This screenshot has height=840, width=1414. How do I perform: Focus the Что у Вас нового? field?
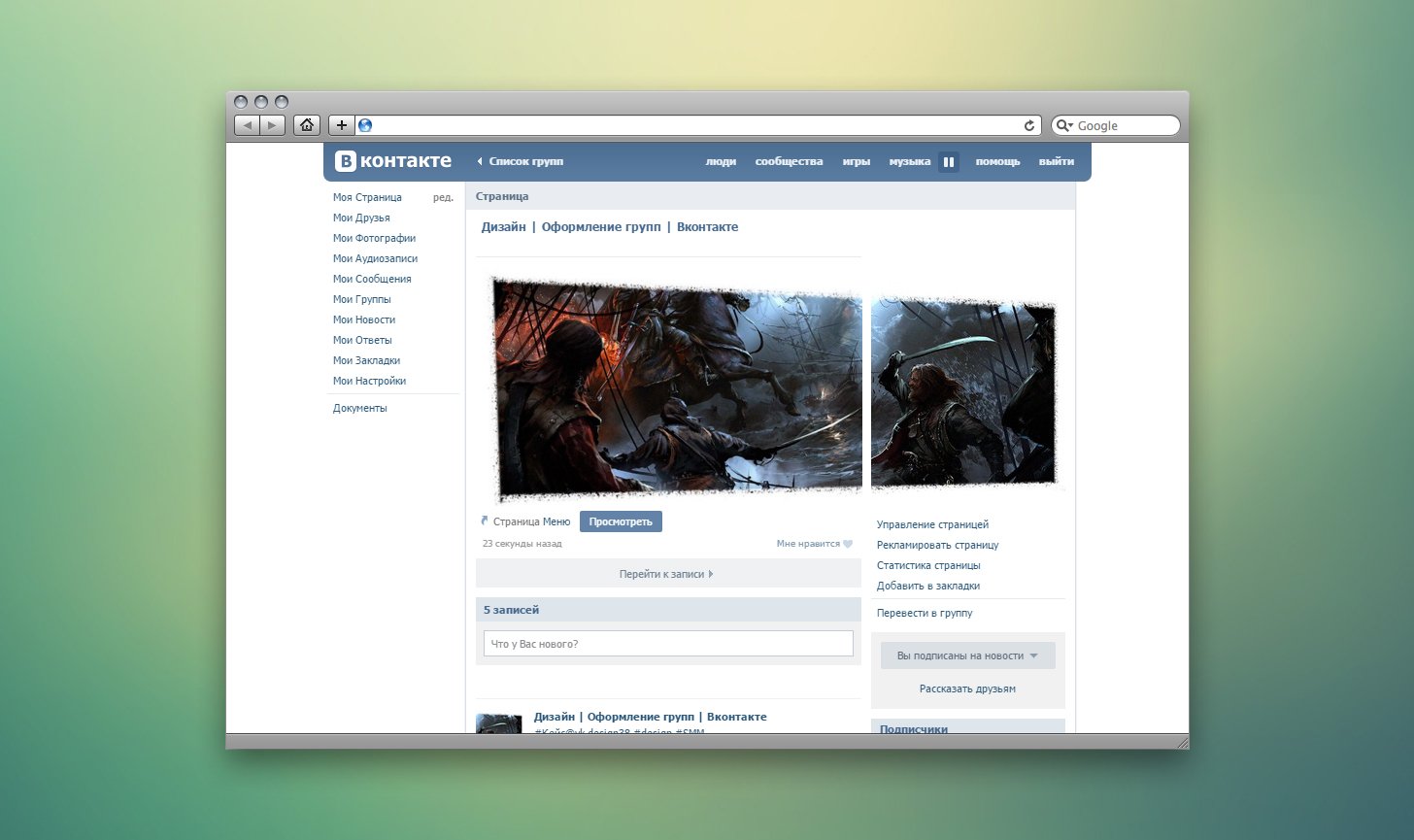[x=668, y=644]
